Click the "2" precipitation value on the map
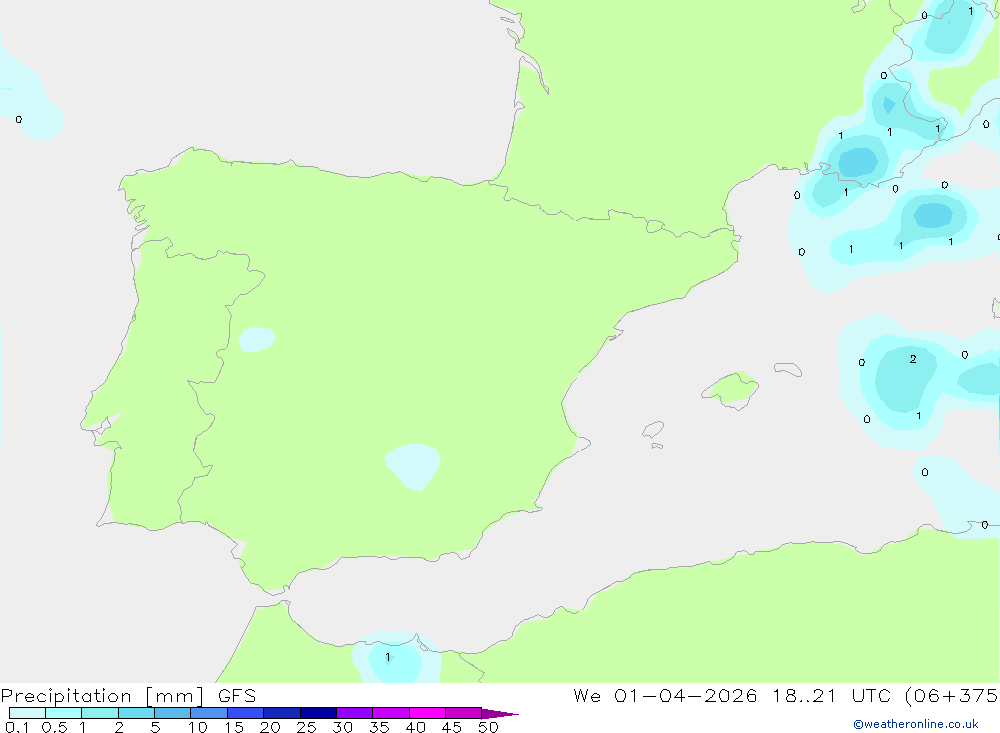This screenshot has width=1000, height=733. pos(913,359)
